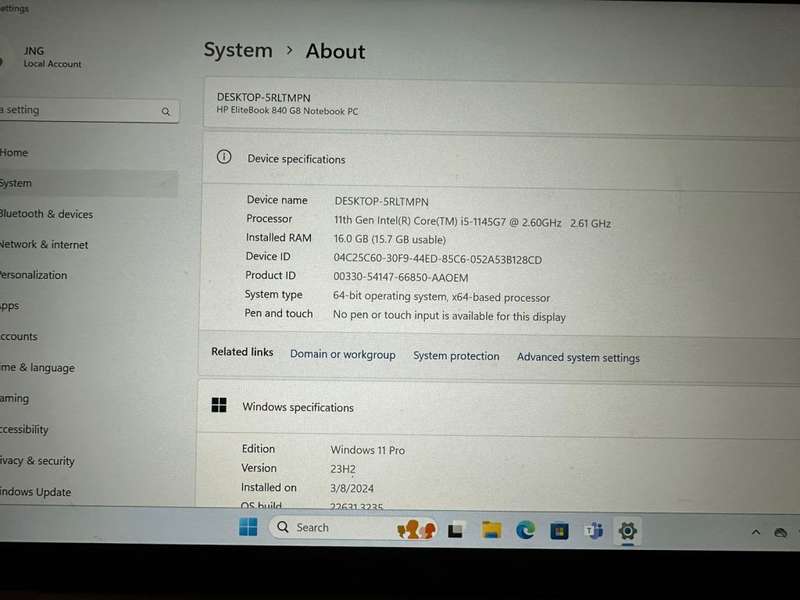
Task: Click the Device ID value 04C25C60
Action: tap(438, 259)
